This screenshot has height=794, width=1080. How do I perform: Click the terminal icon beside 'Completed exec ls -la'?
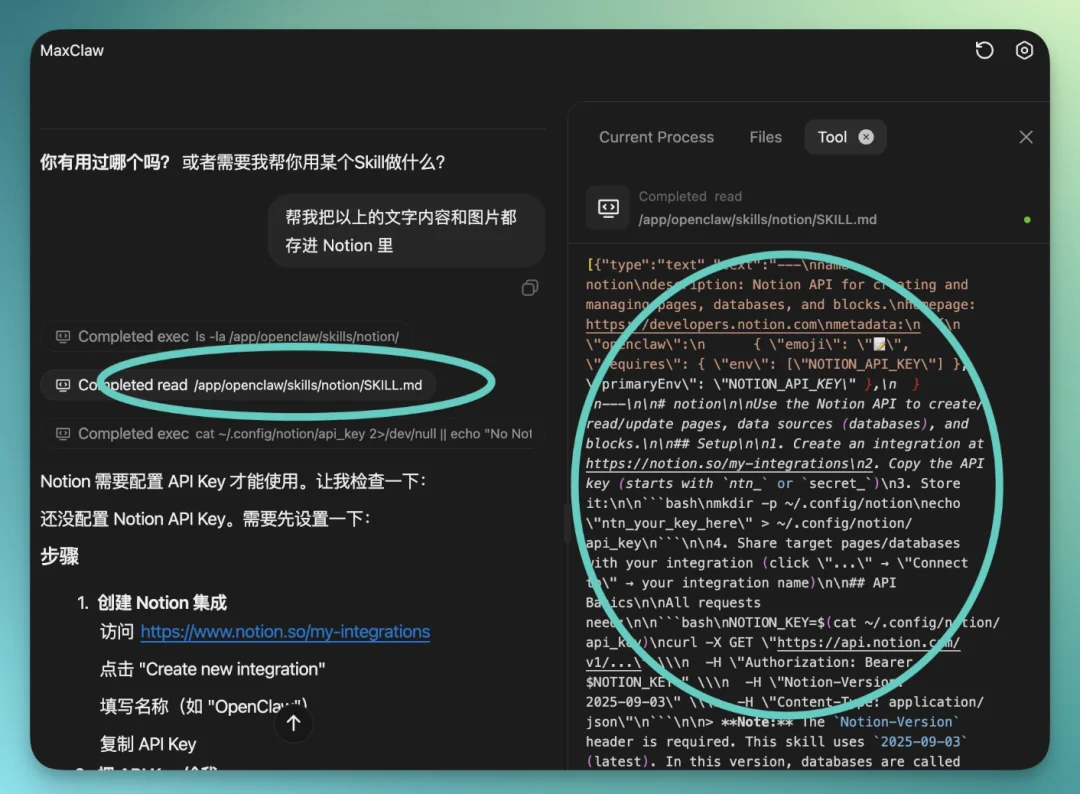(x=64, y=337)
